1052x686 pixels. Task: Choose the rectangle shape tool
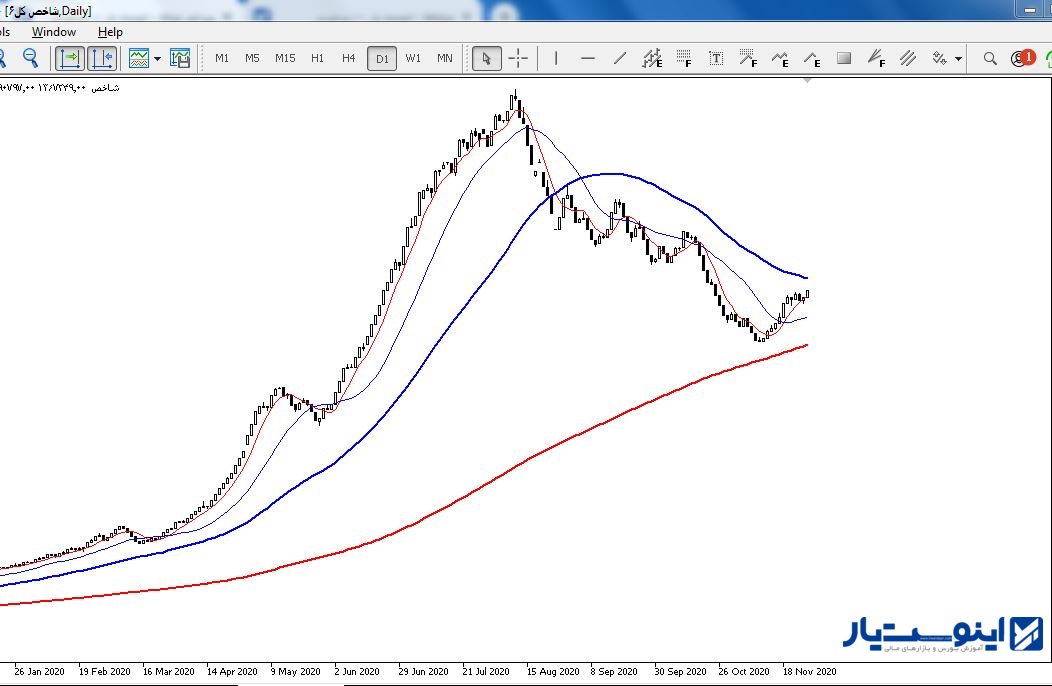click(x=844, y=58)
